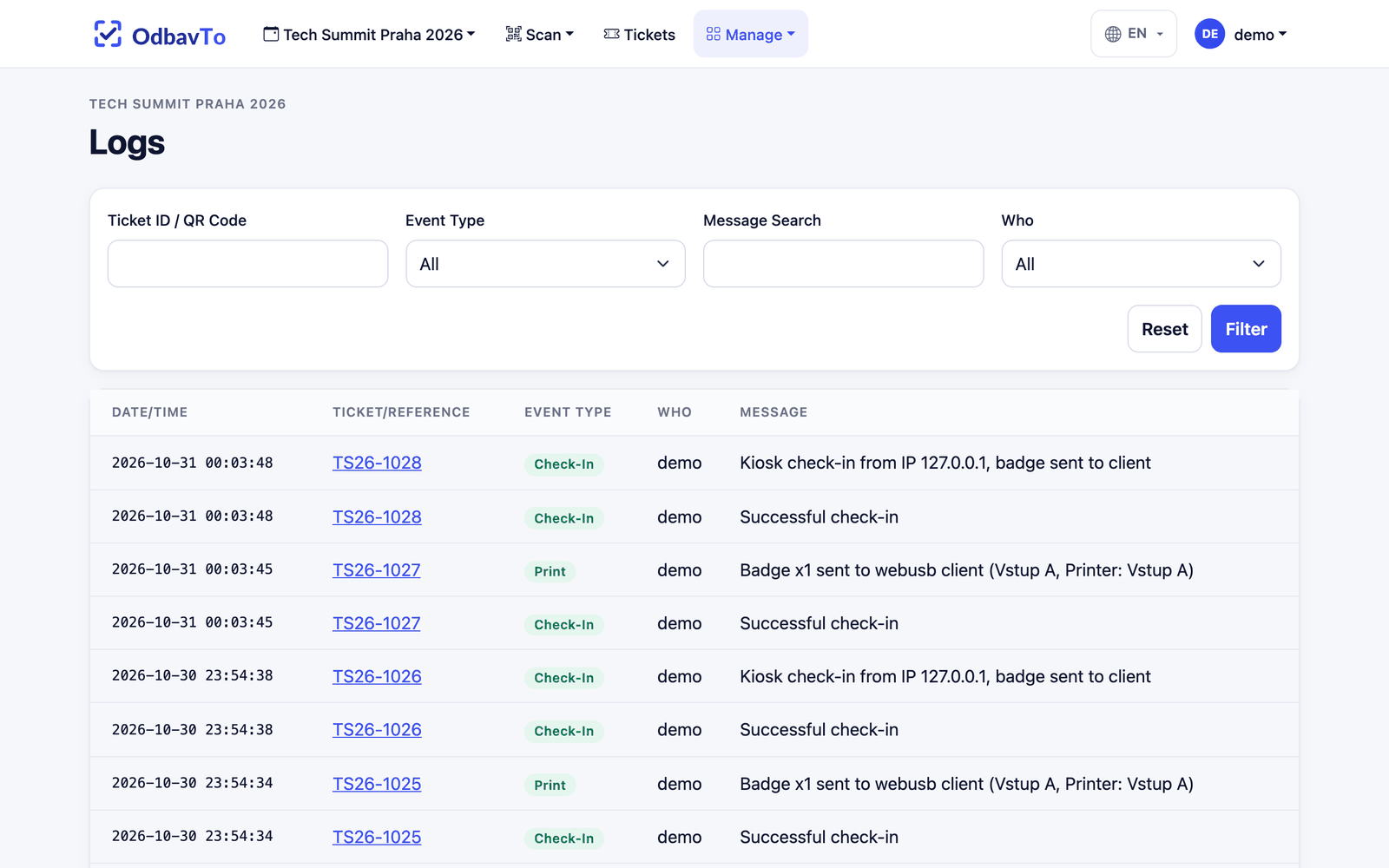This screenshot has width=1389, height=868.
Task: Click the MESSAGE column header
Action: point(773,412)
